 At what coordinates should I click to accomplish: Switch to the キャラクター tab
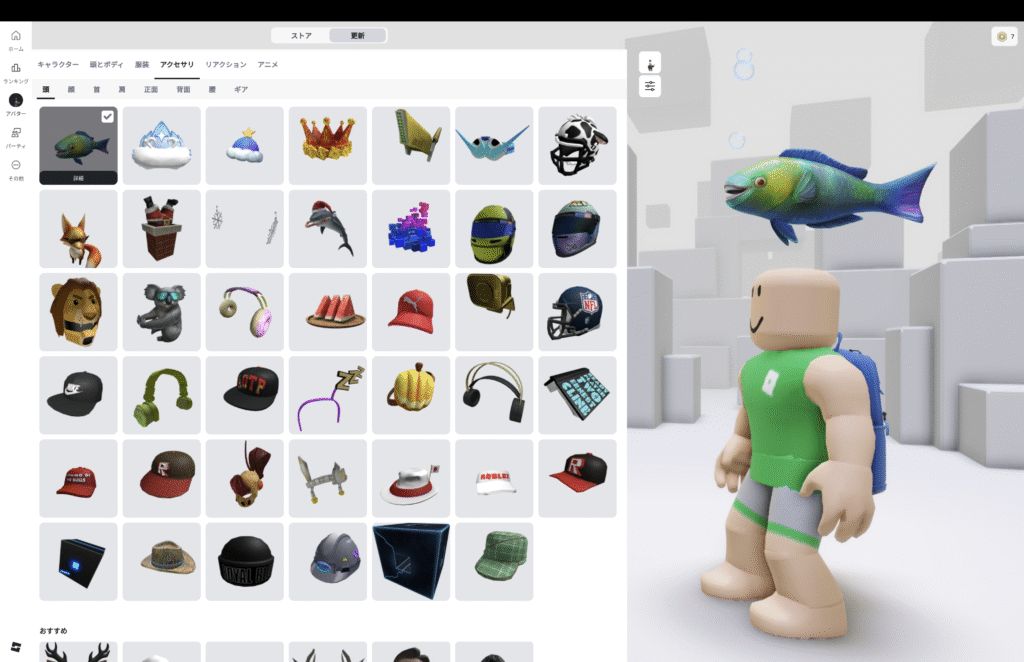[x=58, y=65]
